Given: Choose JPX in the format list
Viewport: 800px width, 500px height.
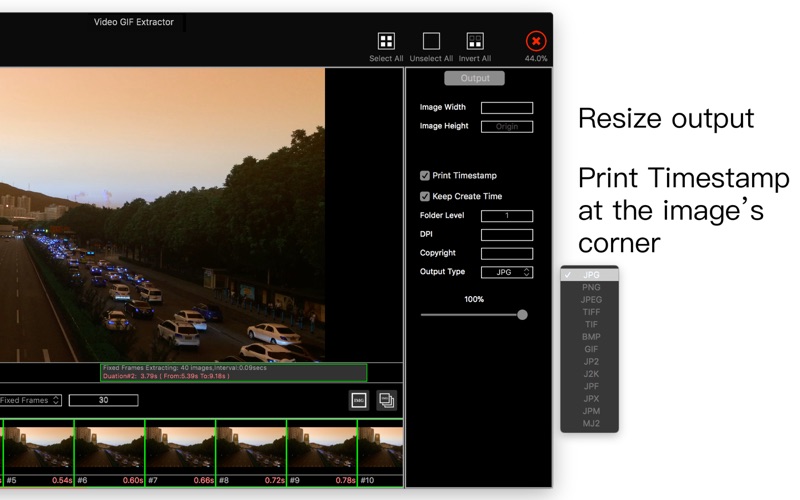Looking at the screenshot, I should click(x=590, y=398).
